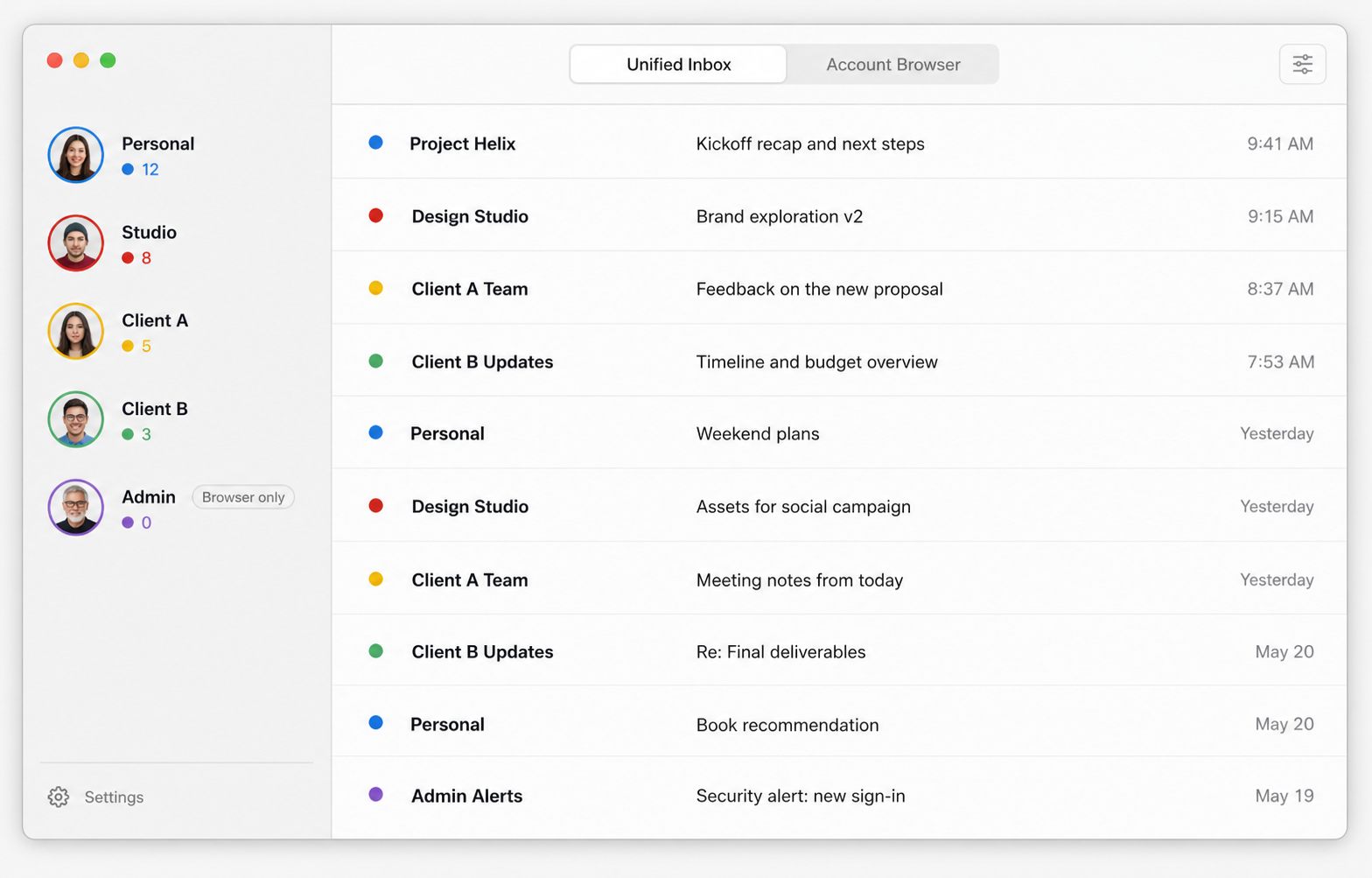Screen dimensions: 1372x878
Task: Click Client B account unread count 3
Action: click(x=146, y=434)
